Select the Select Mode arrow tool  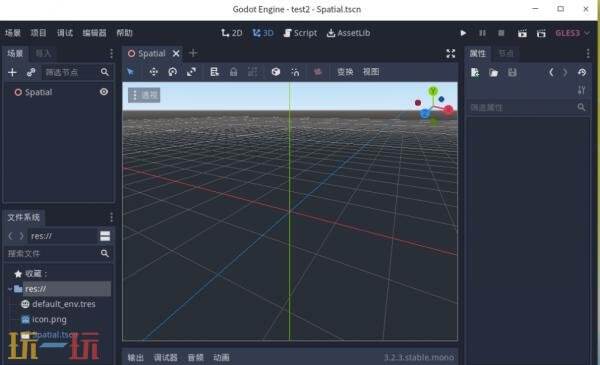pyautogui.click(x=131, y=72)
